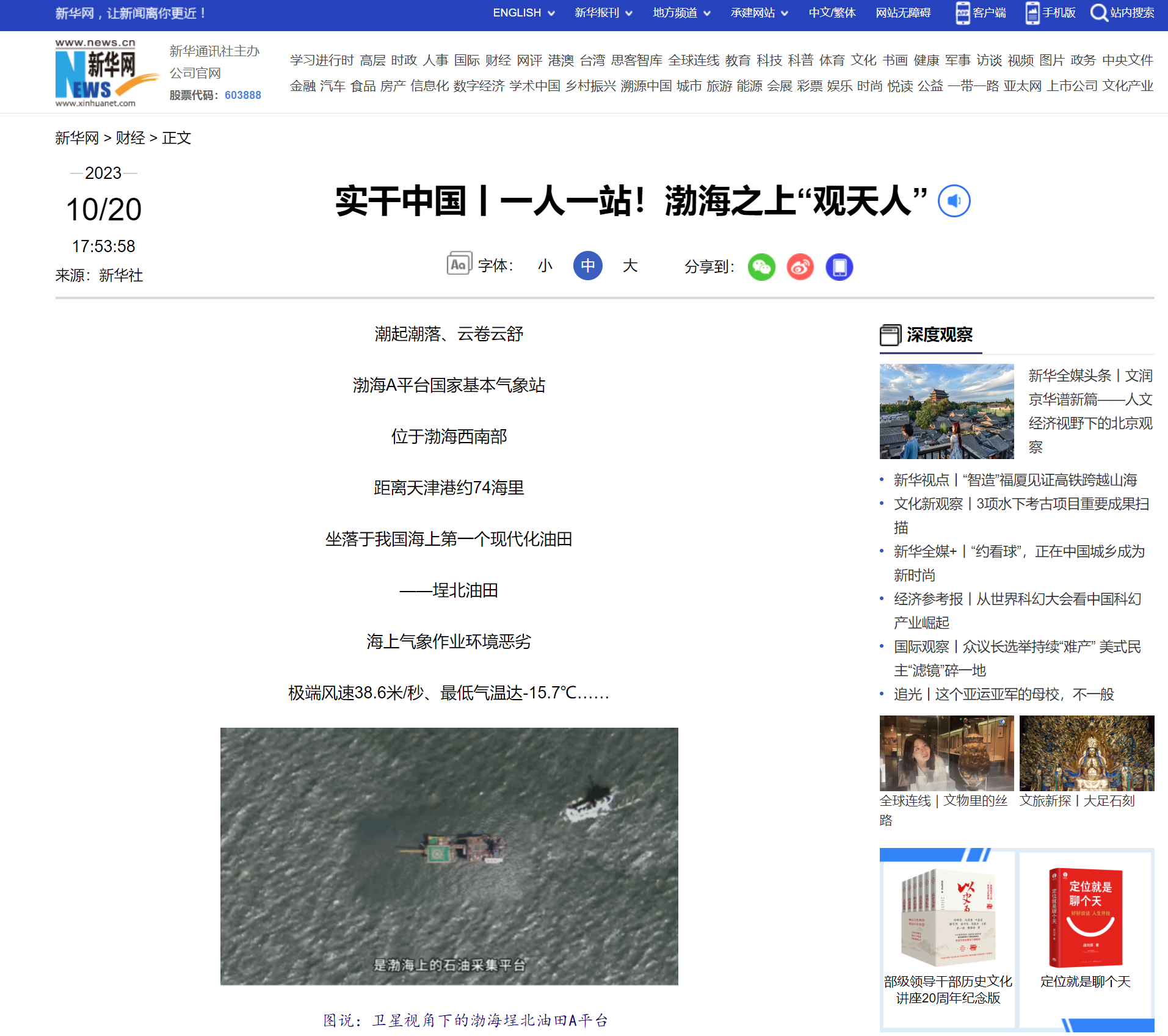1168x1036 pixels.
Task: Go to the 财经 navigation section
Action: [x=498, y=60]
